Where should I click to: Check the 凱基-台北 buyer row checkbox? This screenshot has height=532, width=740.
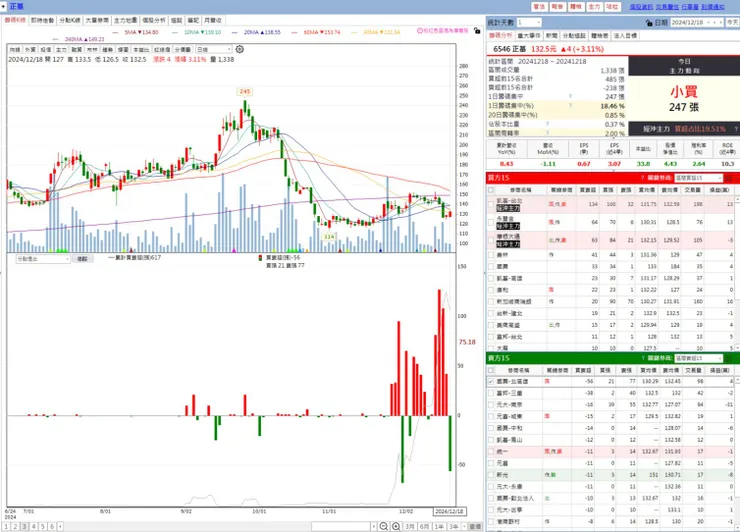(491, 204)
